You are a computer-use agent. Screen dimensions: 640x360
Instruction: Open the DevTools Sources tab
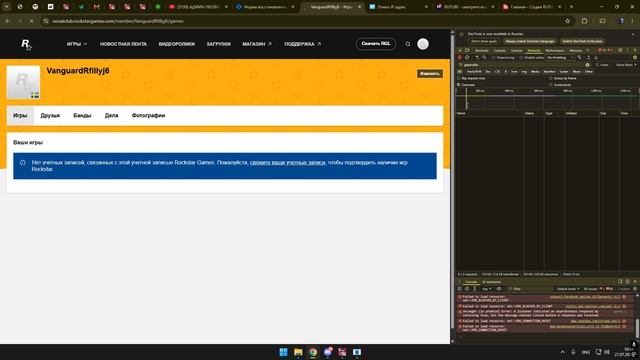pyautogui.click(x=516, y=51)
